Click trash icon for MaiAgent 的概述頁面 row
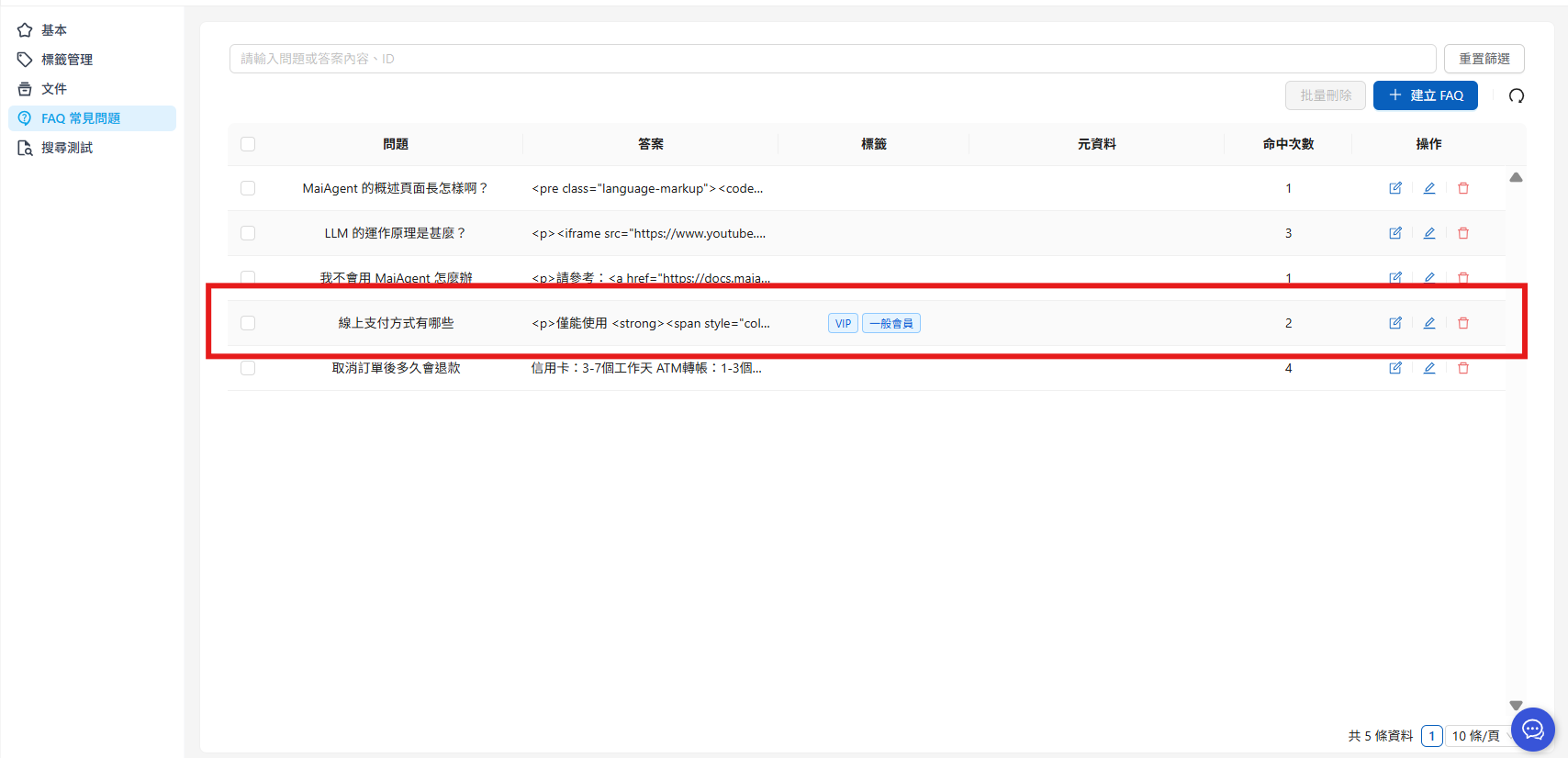Screen dimensions: 1568x758 click(x=1463, y=188)
